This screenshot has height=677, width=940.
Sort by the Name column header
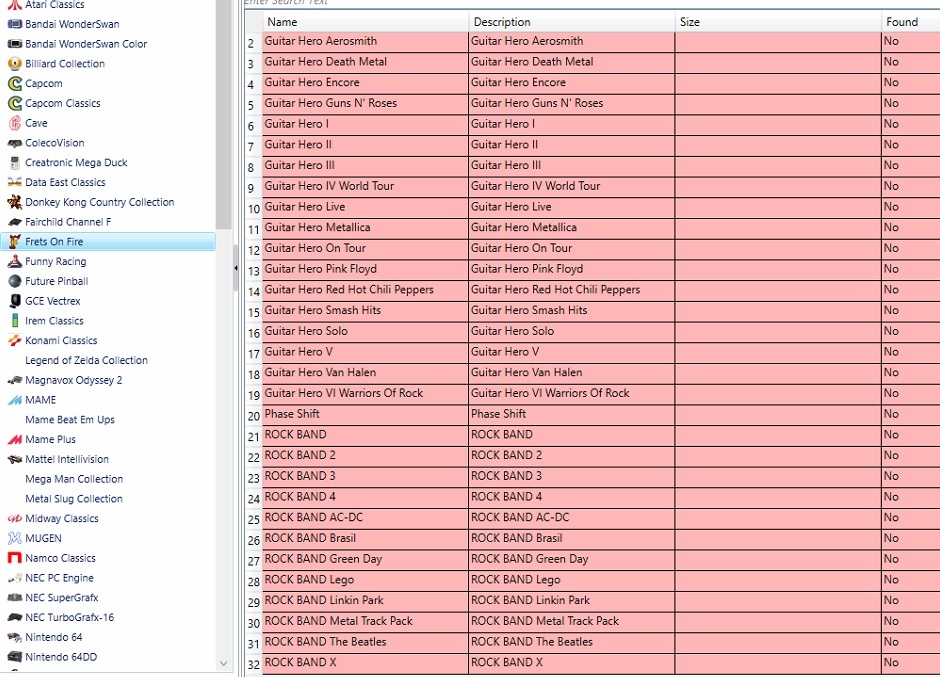tap(365, 22)
